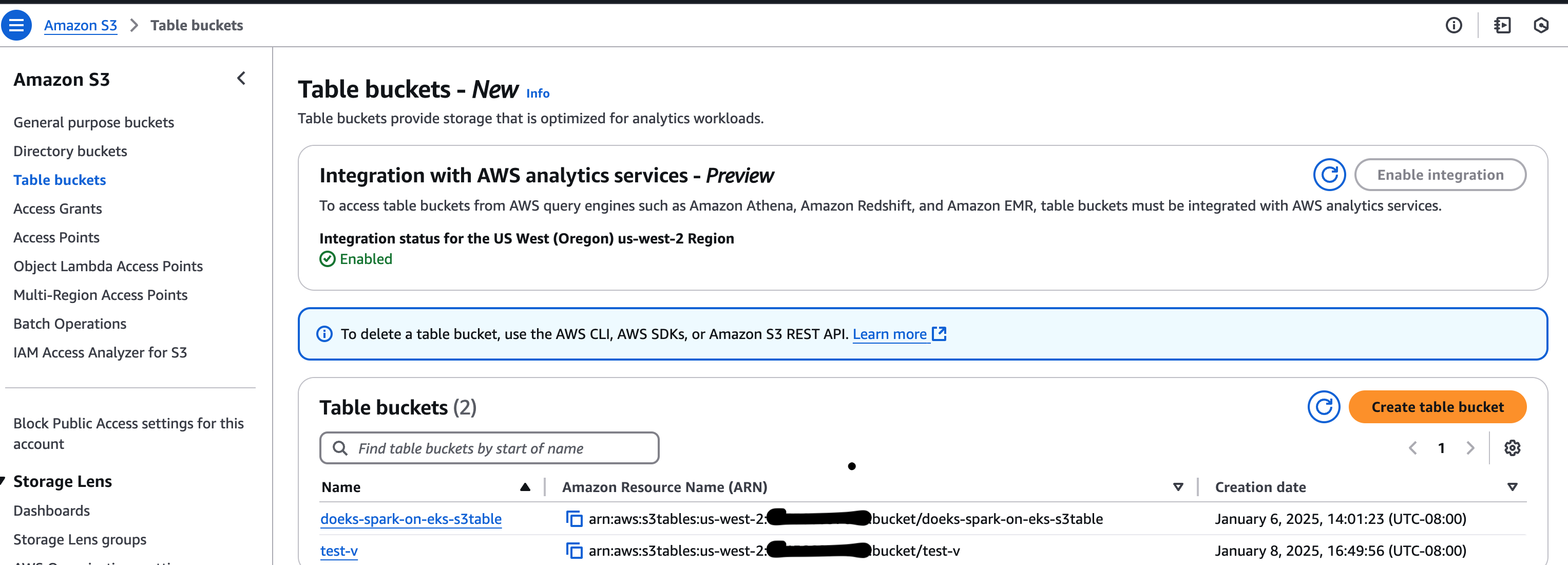Open General purpose buckets
Viewport: 1568px width, 565px height.
tap(94, 122)
